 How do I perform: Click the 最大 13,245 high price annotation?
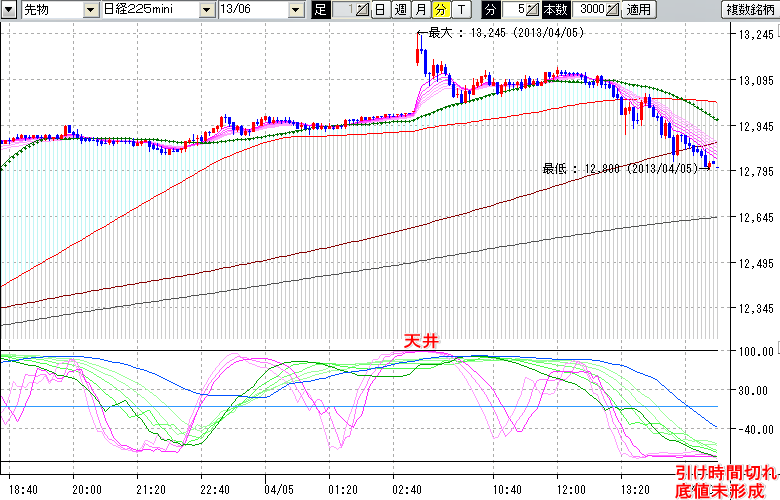point(490,33)
